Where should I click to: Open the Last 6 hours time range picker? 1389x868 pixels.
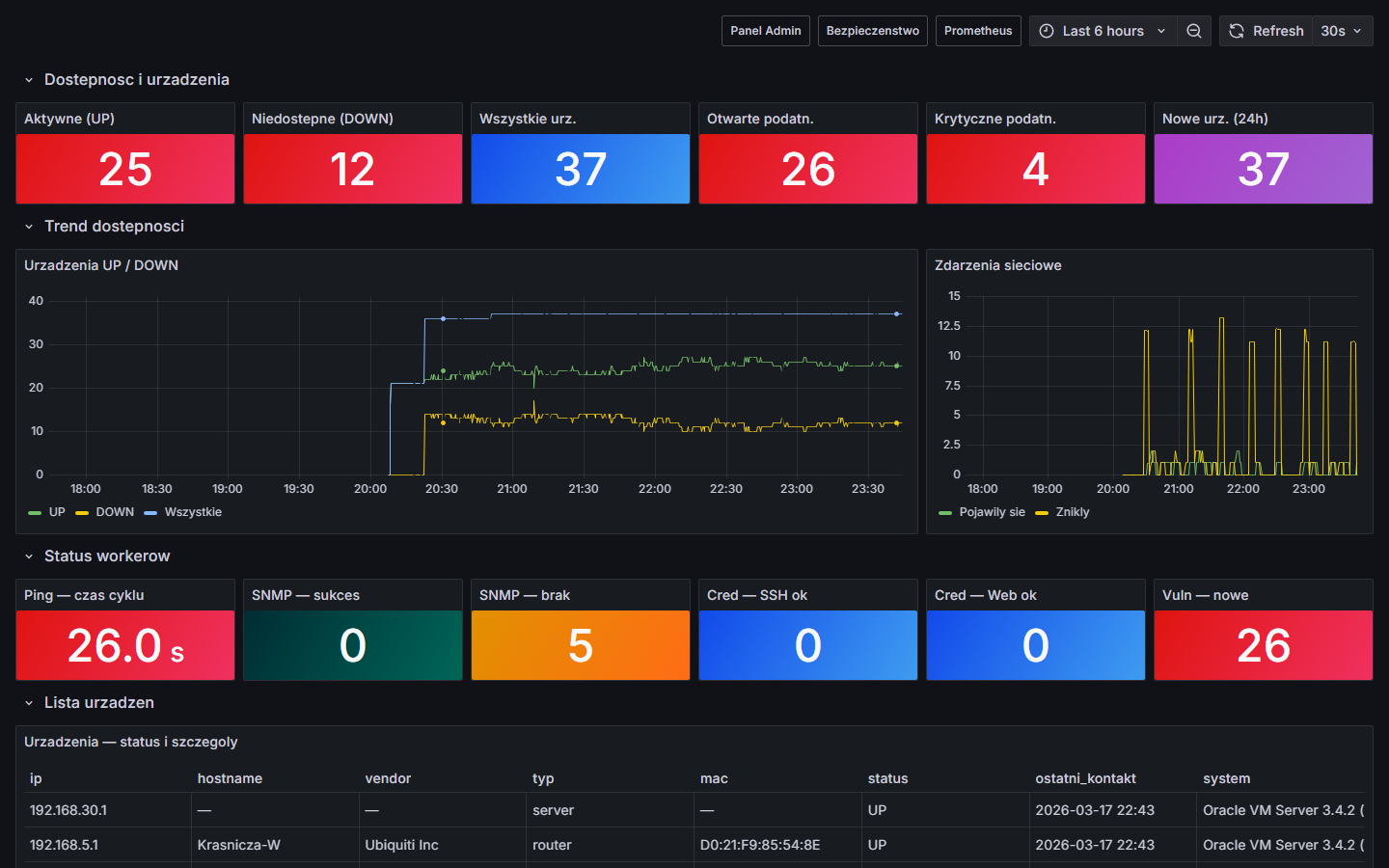(1103, 31)
